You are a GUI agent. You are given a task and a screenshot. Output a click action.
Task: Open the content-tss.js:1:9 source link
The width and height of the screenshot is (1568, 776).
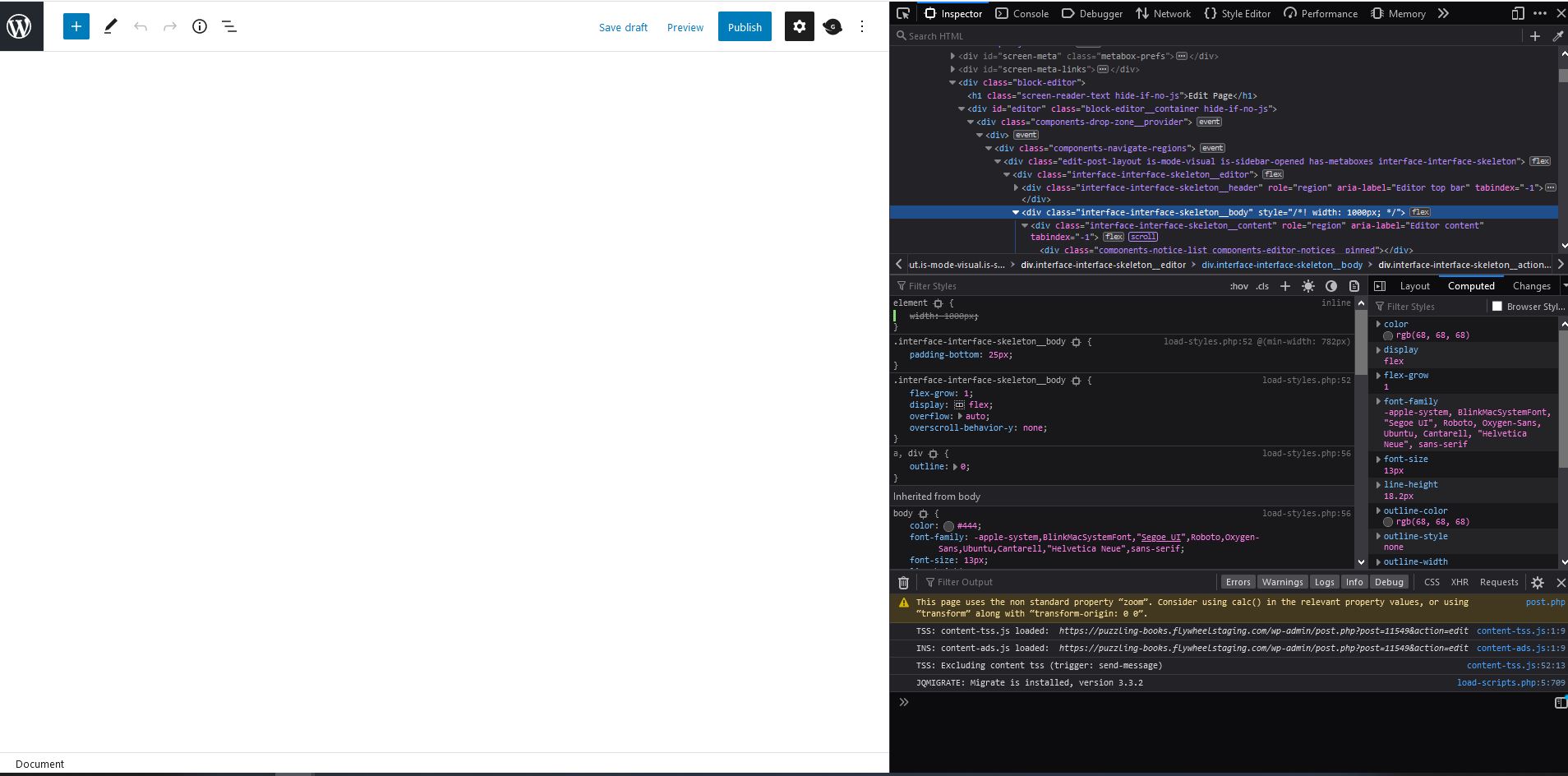[x=1520, y=630]
